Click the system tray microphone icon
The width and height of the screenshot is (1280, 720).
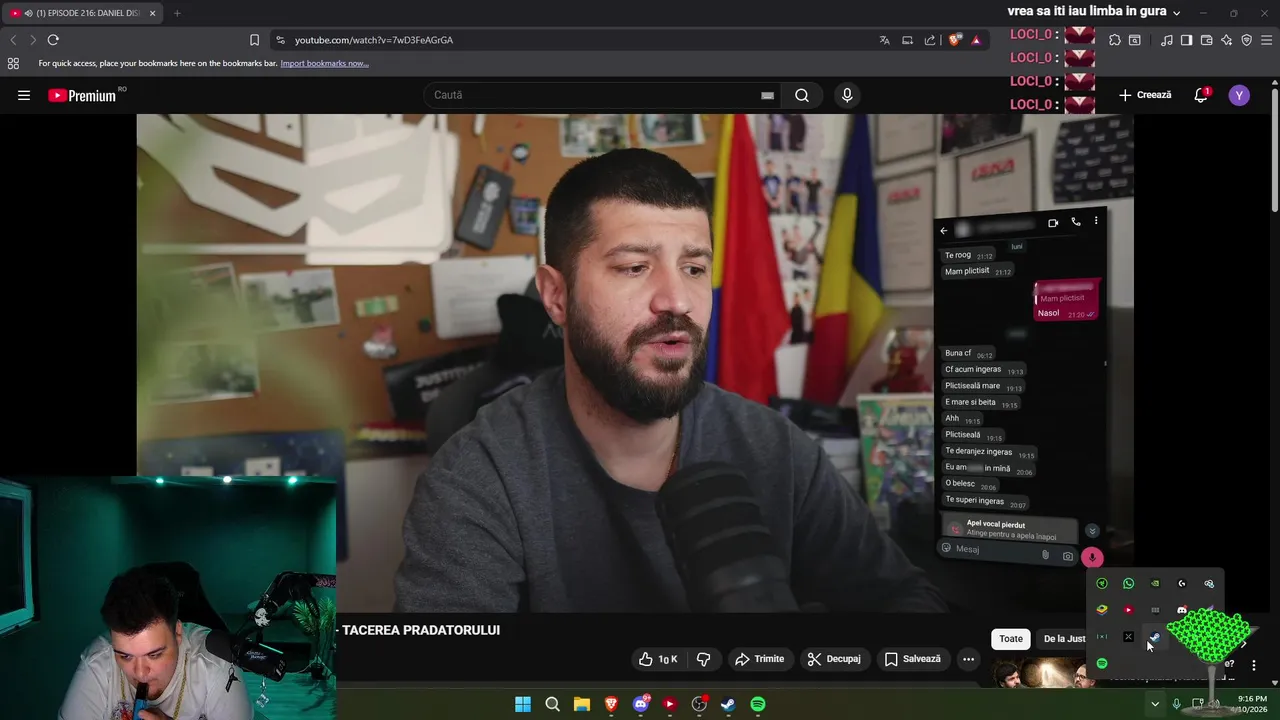pos(1177,704)
